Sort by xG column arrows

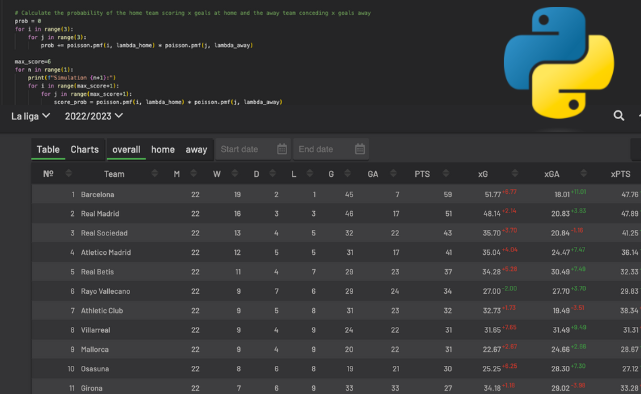click(515, 173)
